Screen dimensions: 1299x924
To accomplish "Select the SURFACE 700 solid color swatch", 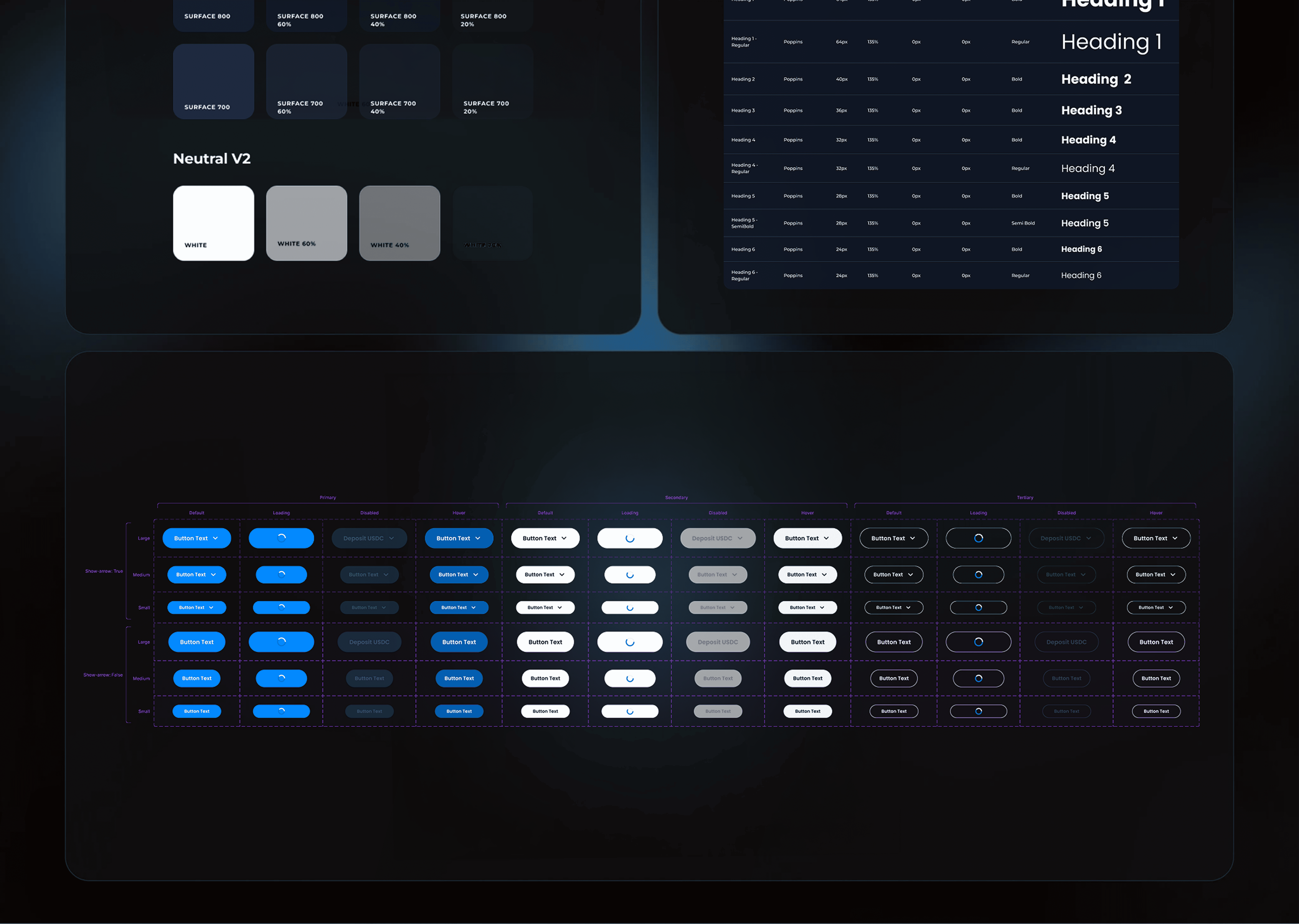I will [x=213, y=81].
